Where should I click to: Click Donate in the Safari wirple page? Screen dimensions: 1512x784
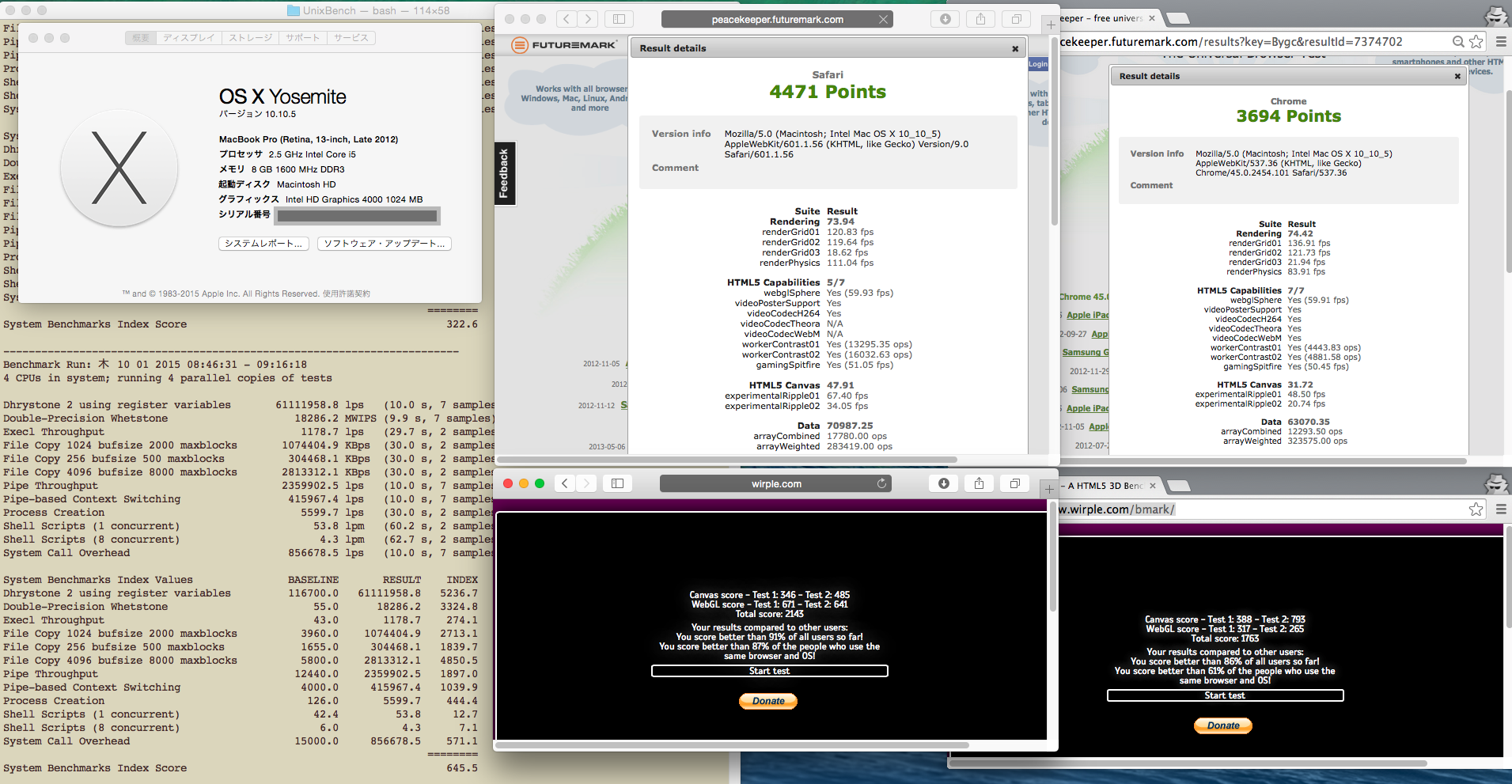(x=768, y=701)
